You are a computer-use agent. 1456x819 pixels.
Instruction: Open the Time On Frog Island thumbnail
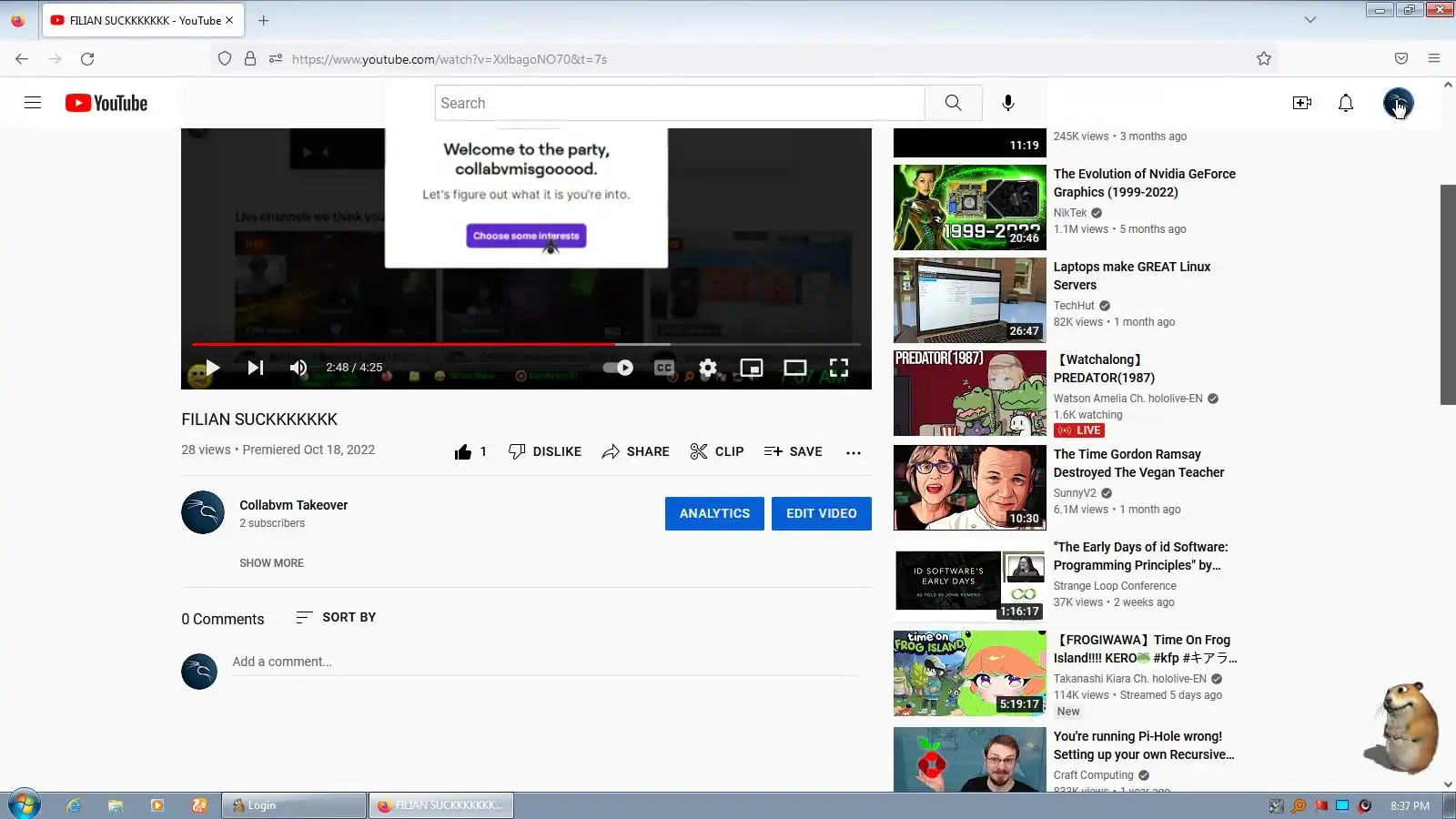(970, 673)
